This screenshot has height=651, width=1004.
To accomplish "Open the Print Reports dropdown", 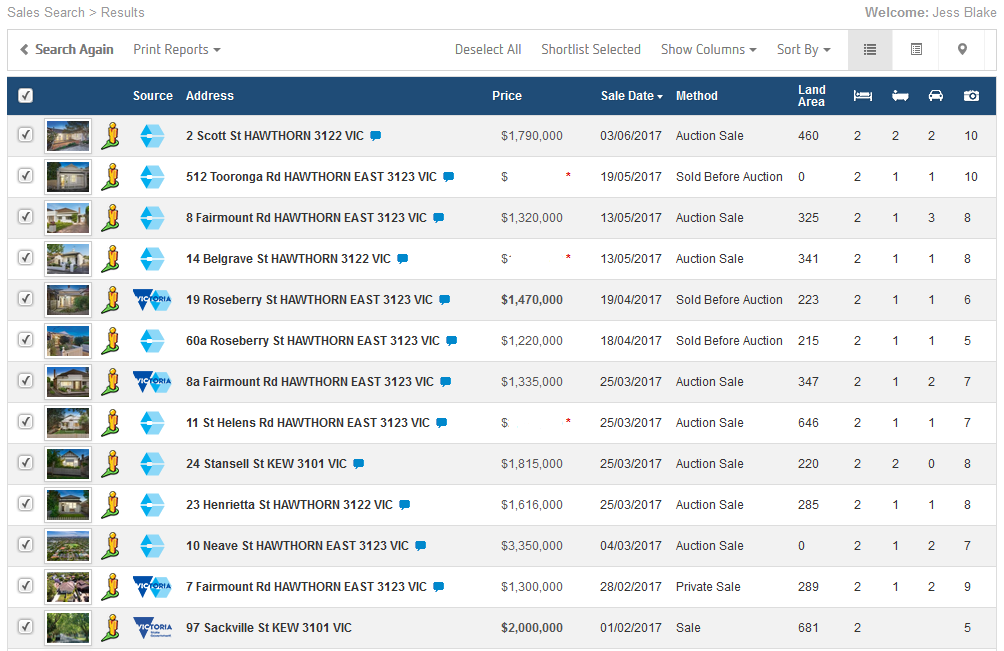I will [176, 49].
